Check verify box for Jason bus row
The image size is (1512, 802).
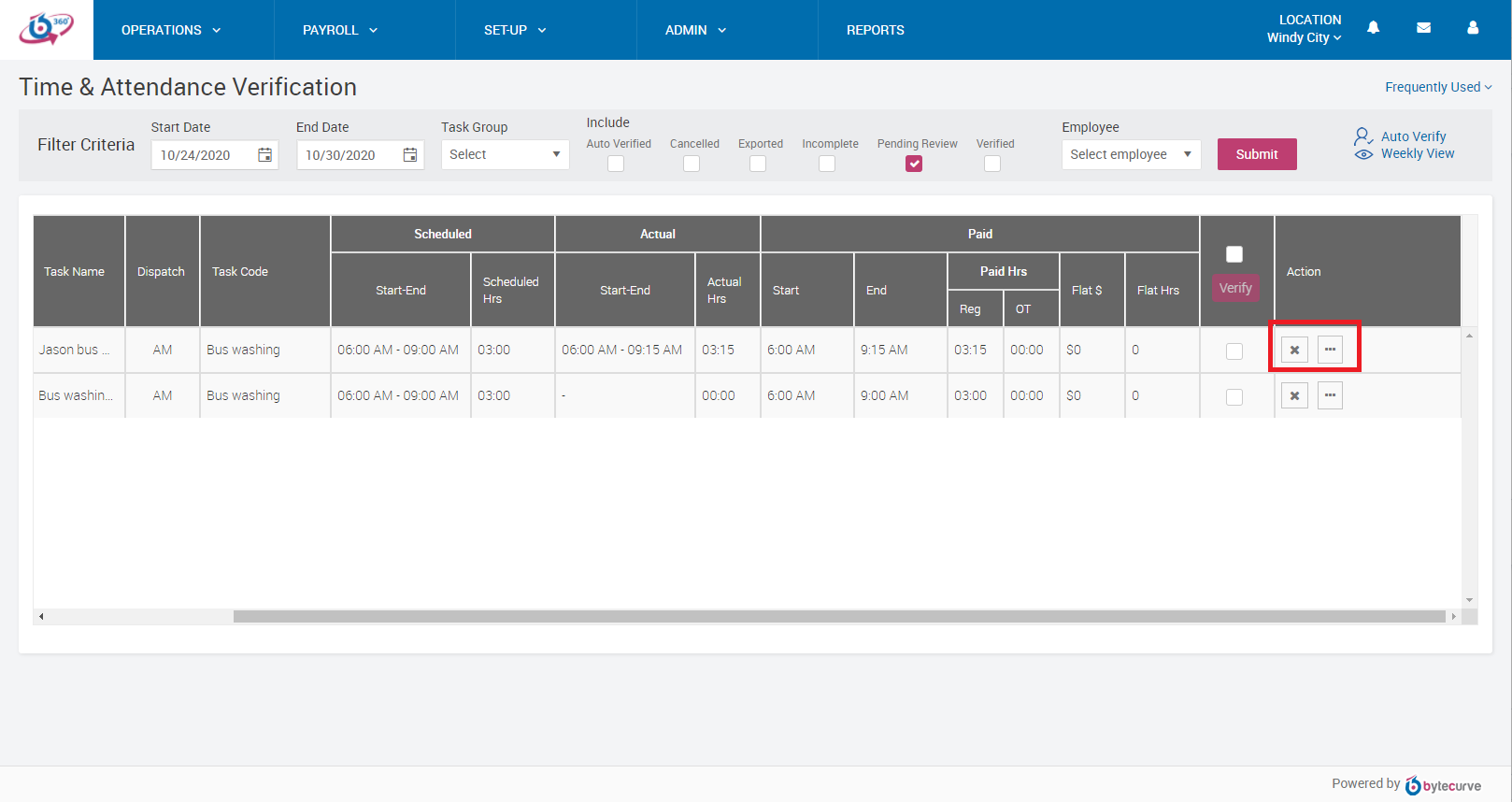tap(1234, 351)
